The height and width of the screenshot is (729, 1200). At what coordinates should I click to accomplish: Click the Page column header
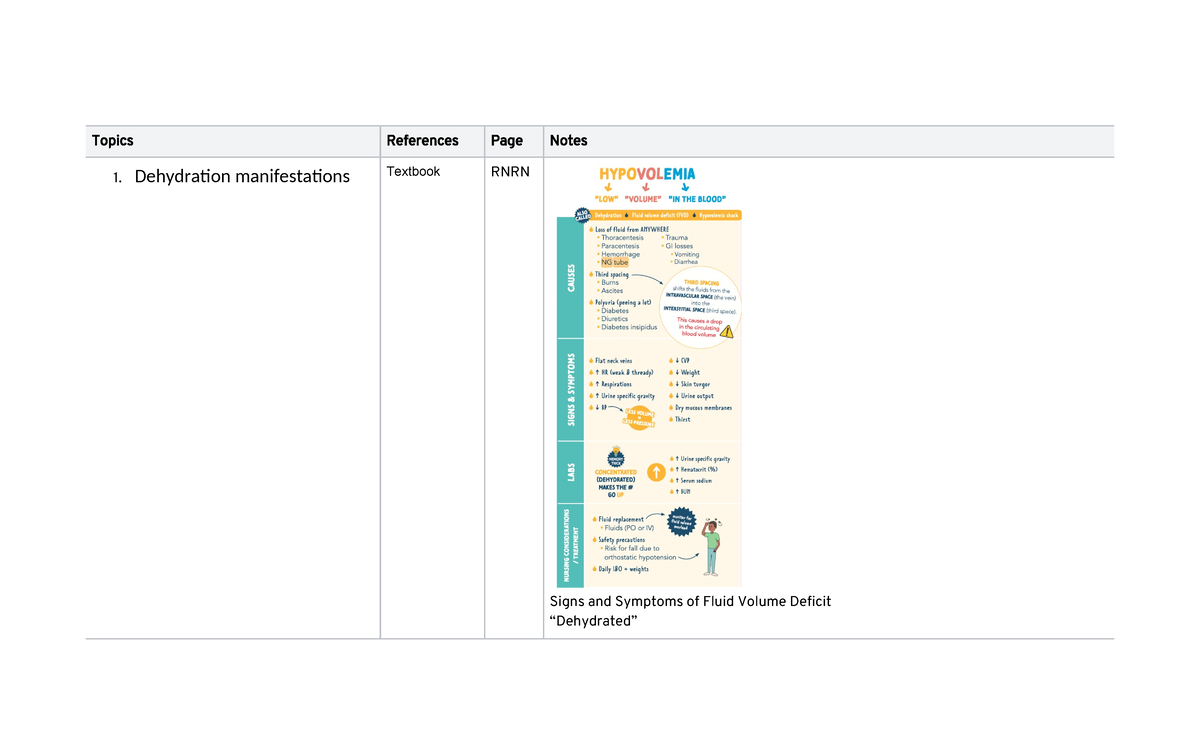point(506,141)
